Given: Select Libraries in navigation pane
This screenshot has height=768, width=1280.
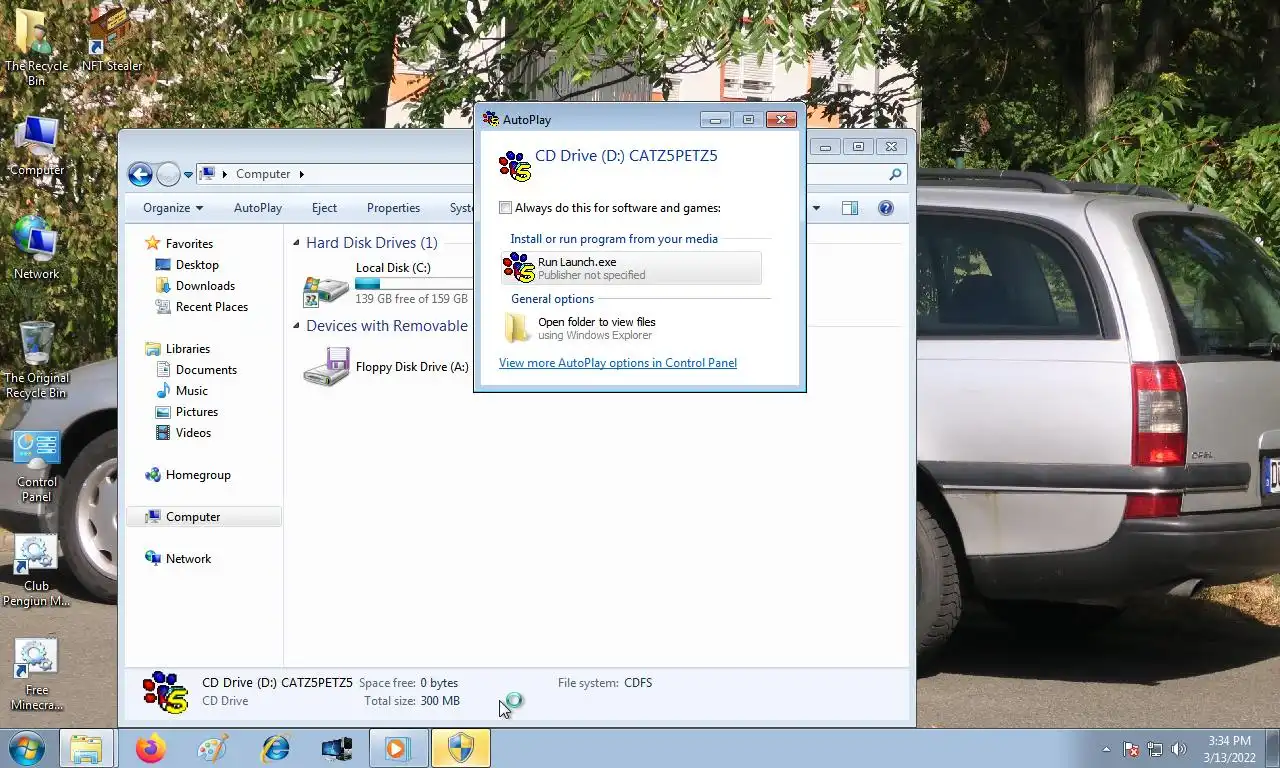Looking at the screenshot, I should point(188,349).
